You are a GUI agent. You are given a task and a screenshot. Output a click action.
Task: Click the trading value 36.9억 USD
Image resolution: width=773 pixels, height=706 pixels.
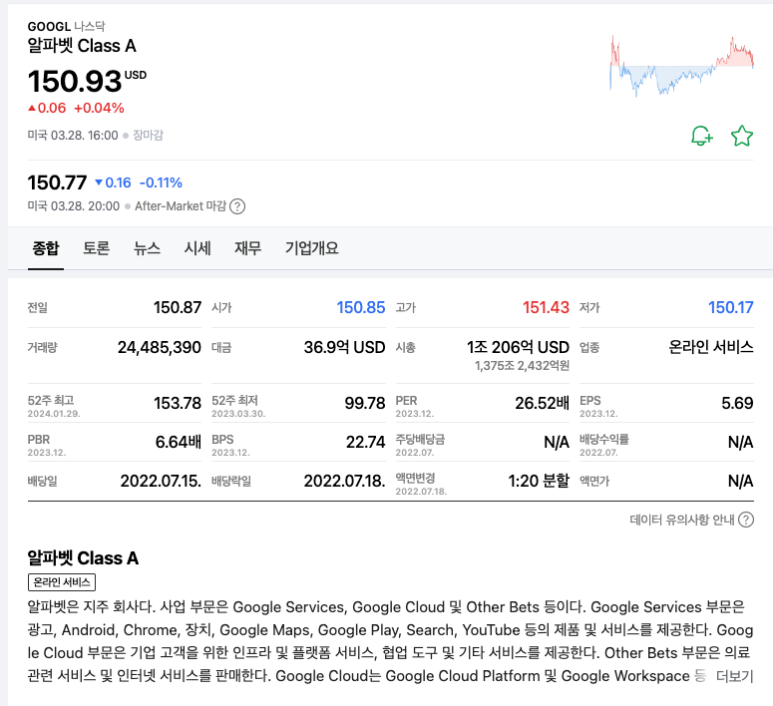344,347
